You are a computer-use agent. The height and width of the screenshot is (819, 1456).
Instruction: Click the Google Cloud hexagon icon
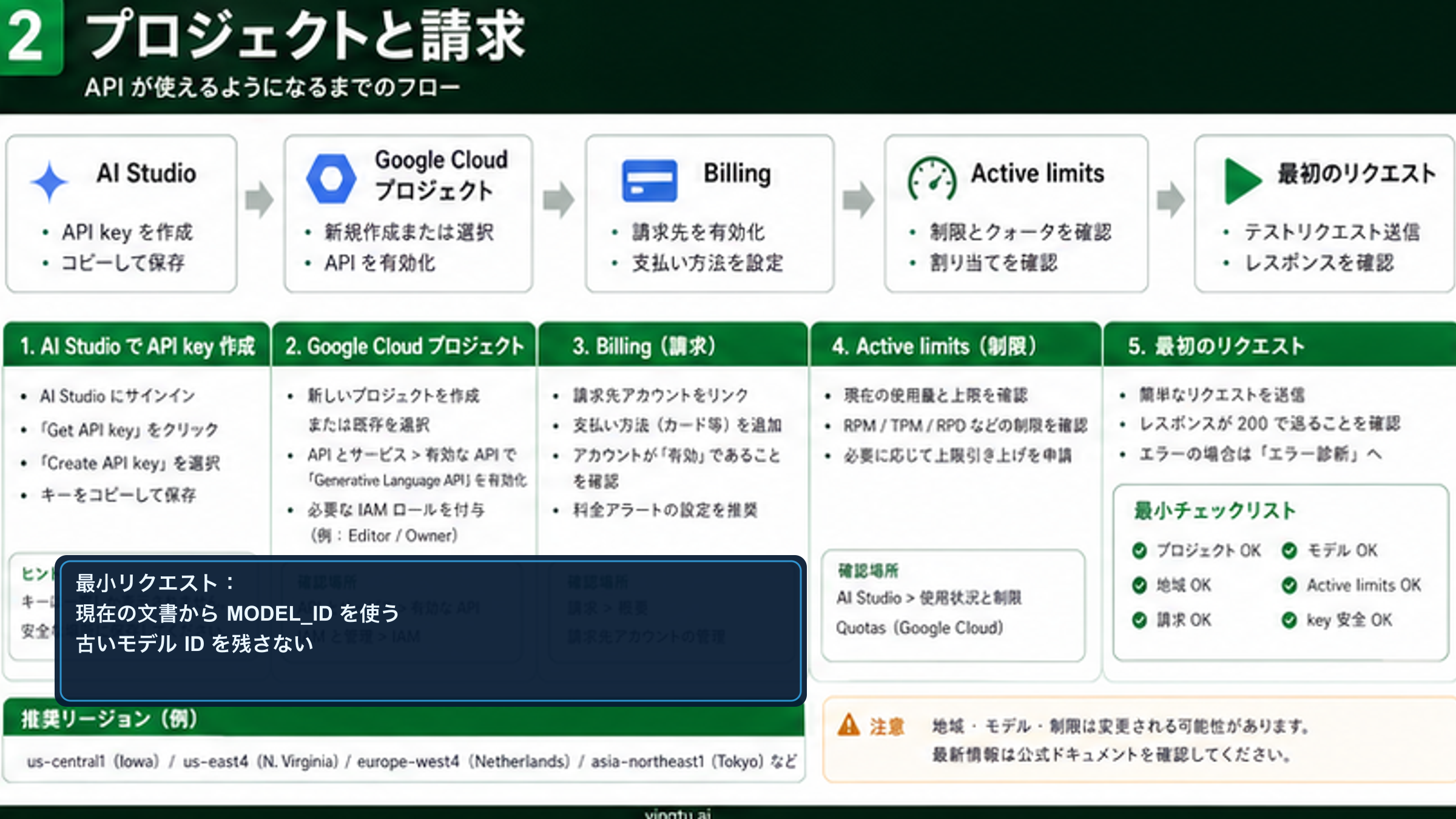(332, 178)
